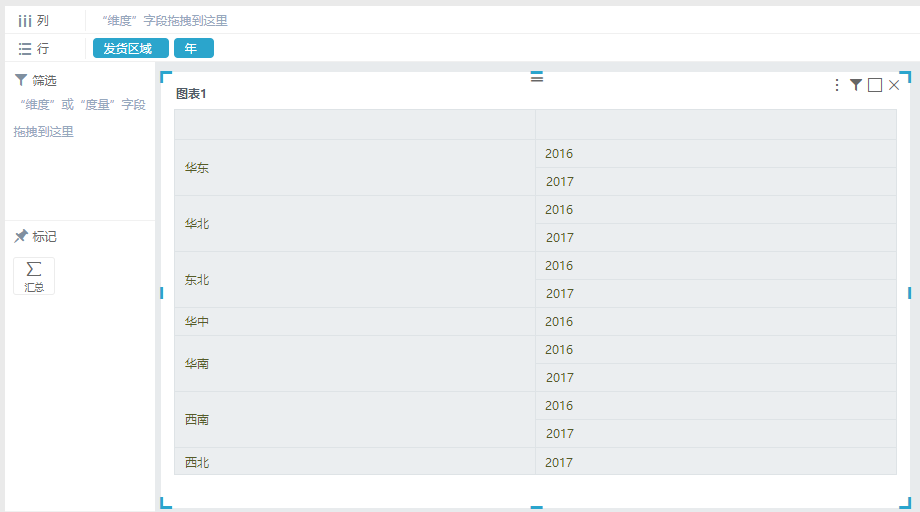Click the 2017 cell for 华北
This screenshot has height=512, width=920.
pos(716,238)
